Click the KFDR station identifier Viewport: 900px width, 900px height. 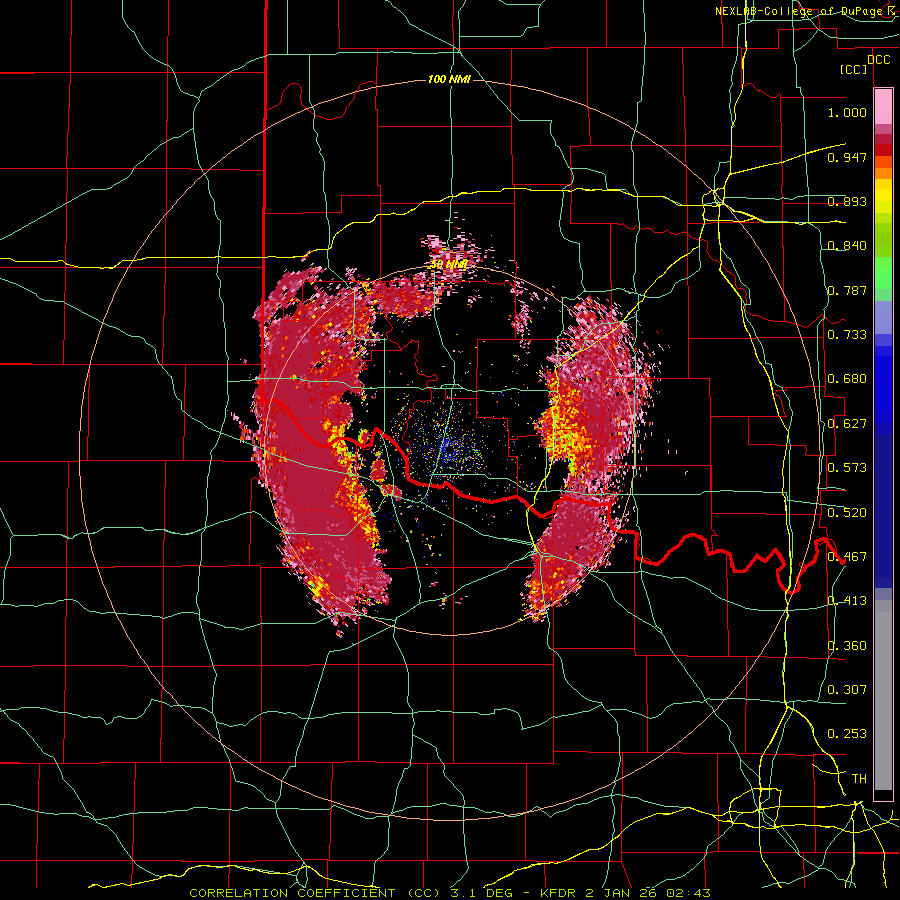click(x=560, y=893)
